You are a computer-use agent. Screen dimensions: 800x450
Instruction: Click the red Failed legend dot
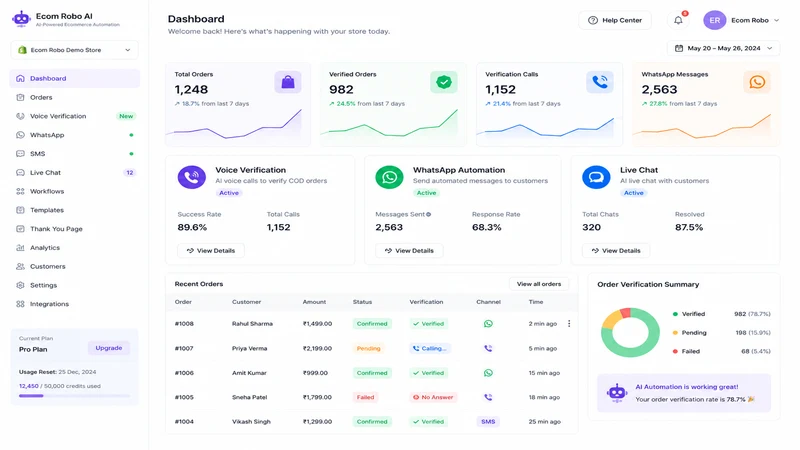[675, 352]
